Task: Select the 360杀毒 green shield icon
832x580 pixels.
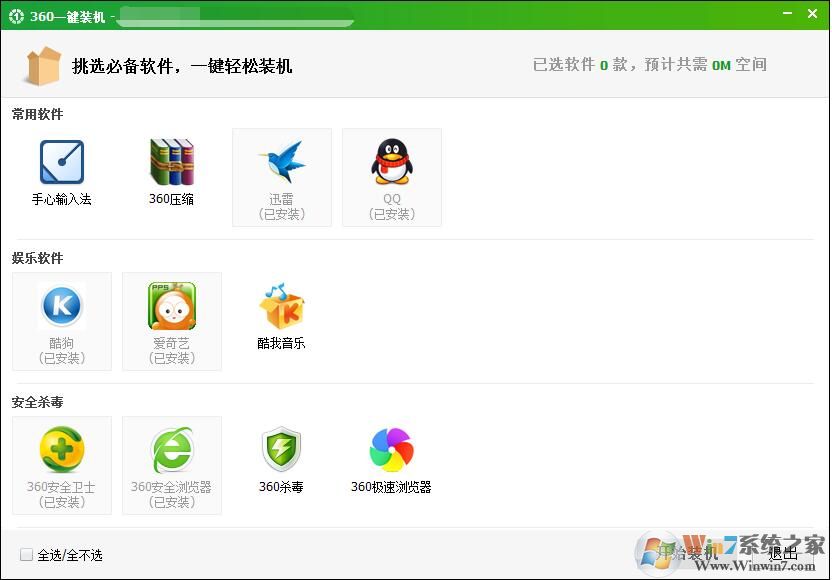Action: pyautogui.click(x=282, y=449)
